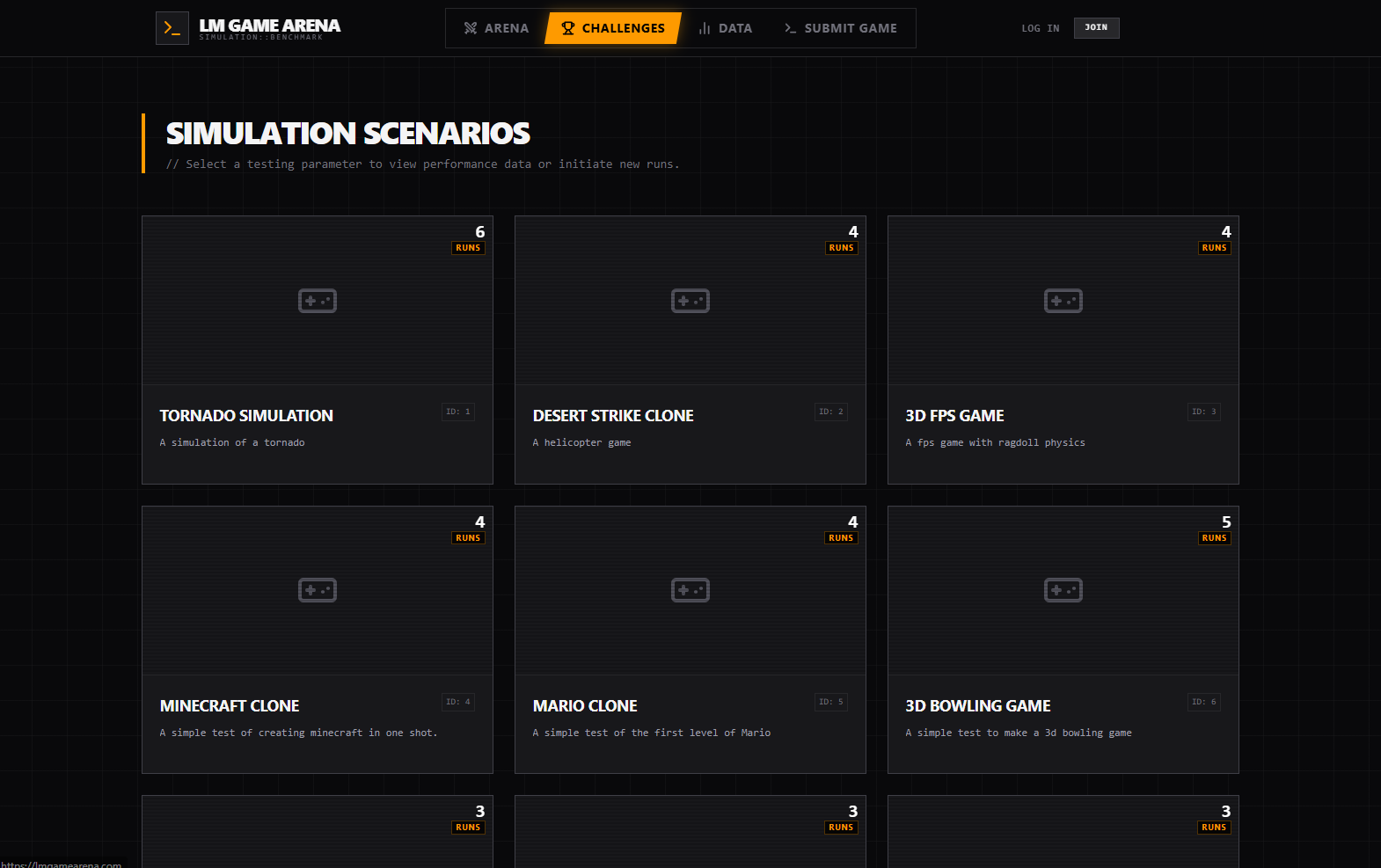Open the Minecraft Clone title
The image size is (1381, 868).
[230, 705]
